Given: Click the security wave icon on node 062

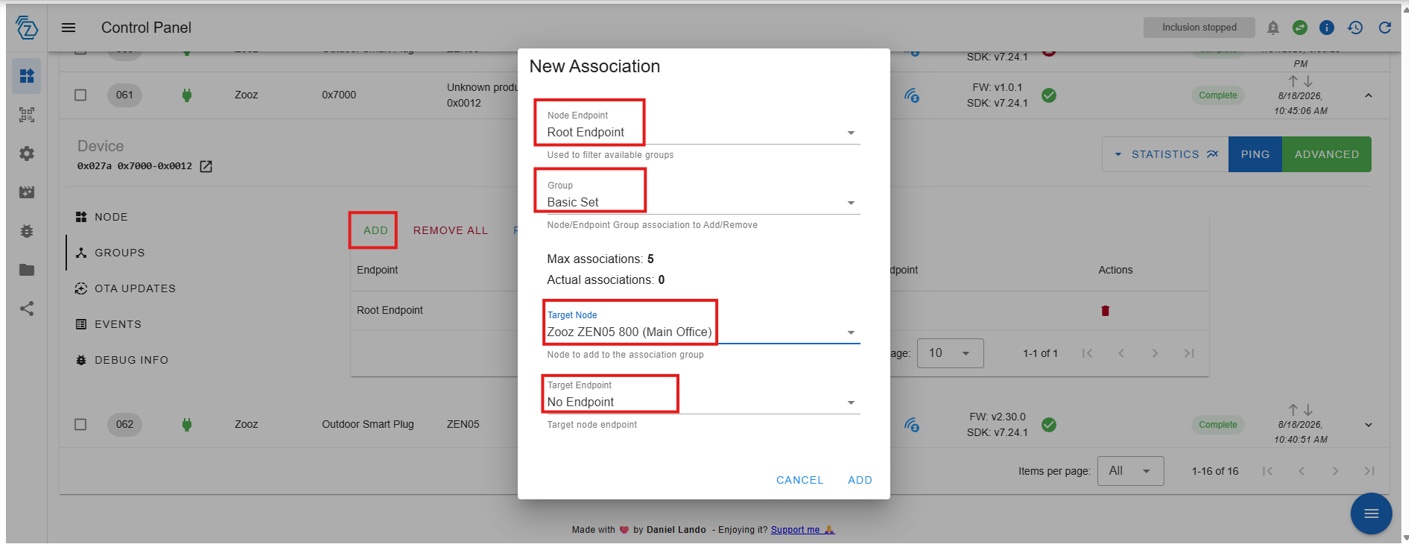Looking at the screenshot, I should [912, 425].
